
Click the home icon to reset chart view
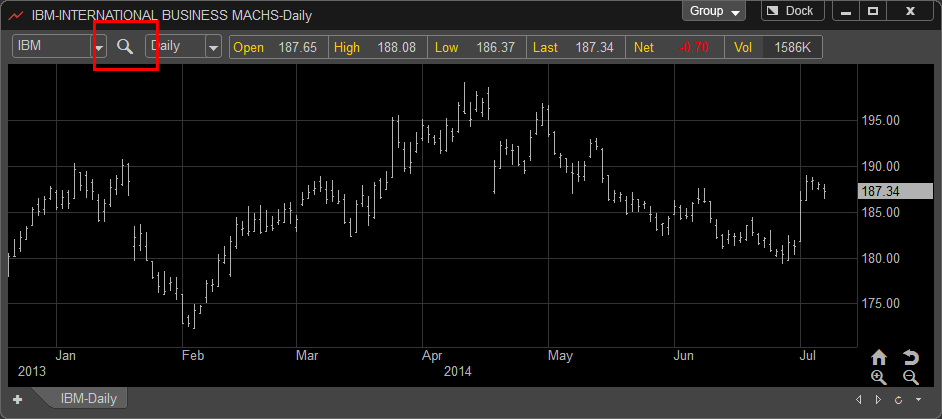click(878, 358)
